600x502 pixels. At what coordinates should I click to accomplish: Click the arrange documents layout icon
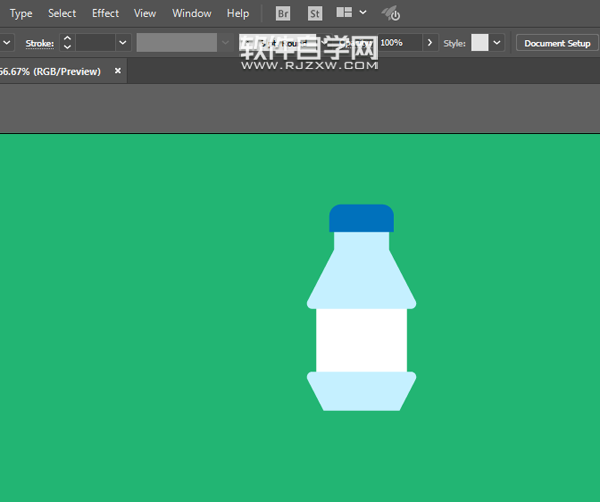pyautogui.click(x=344, y=14)
